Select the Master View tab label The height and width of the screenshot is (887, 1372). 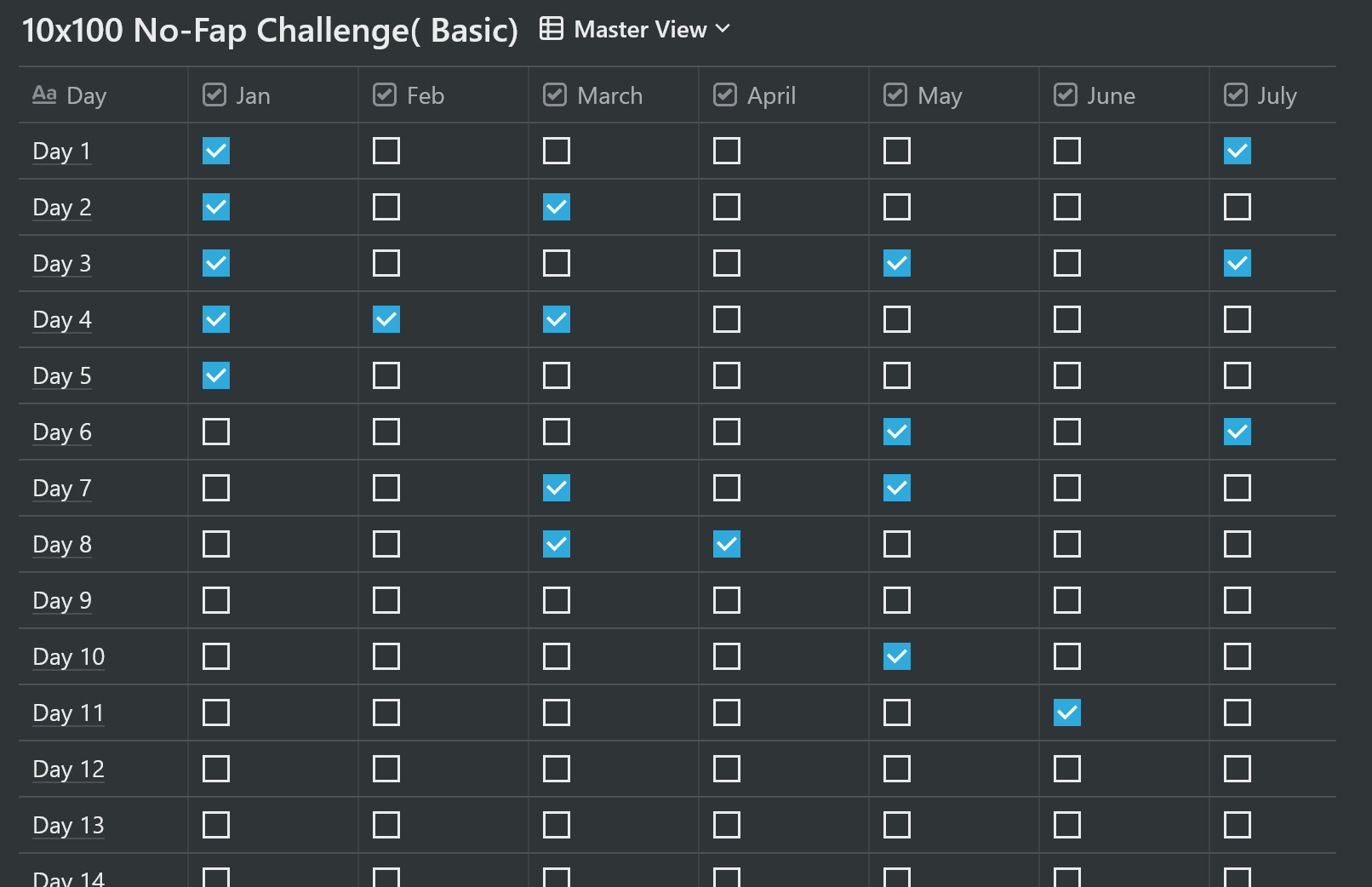pyautogui.click(x=640, y=30)
